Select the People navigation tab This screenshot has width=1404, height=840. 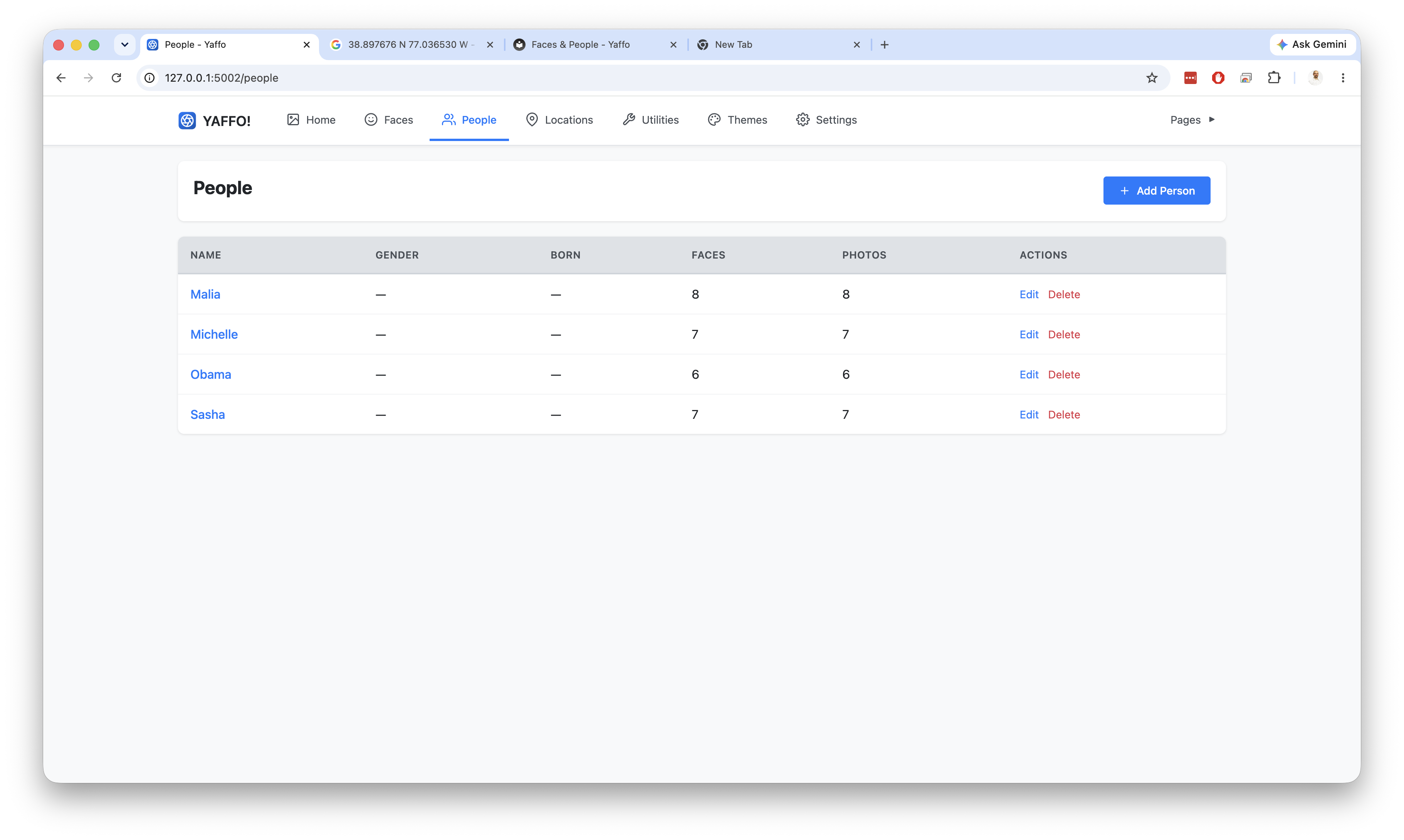click(469, 119)
